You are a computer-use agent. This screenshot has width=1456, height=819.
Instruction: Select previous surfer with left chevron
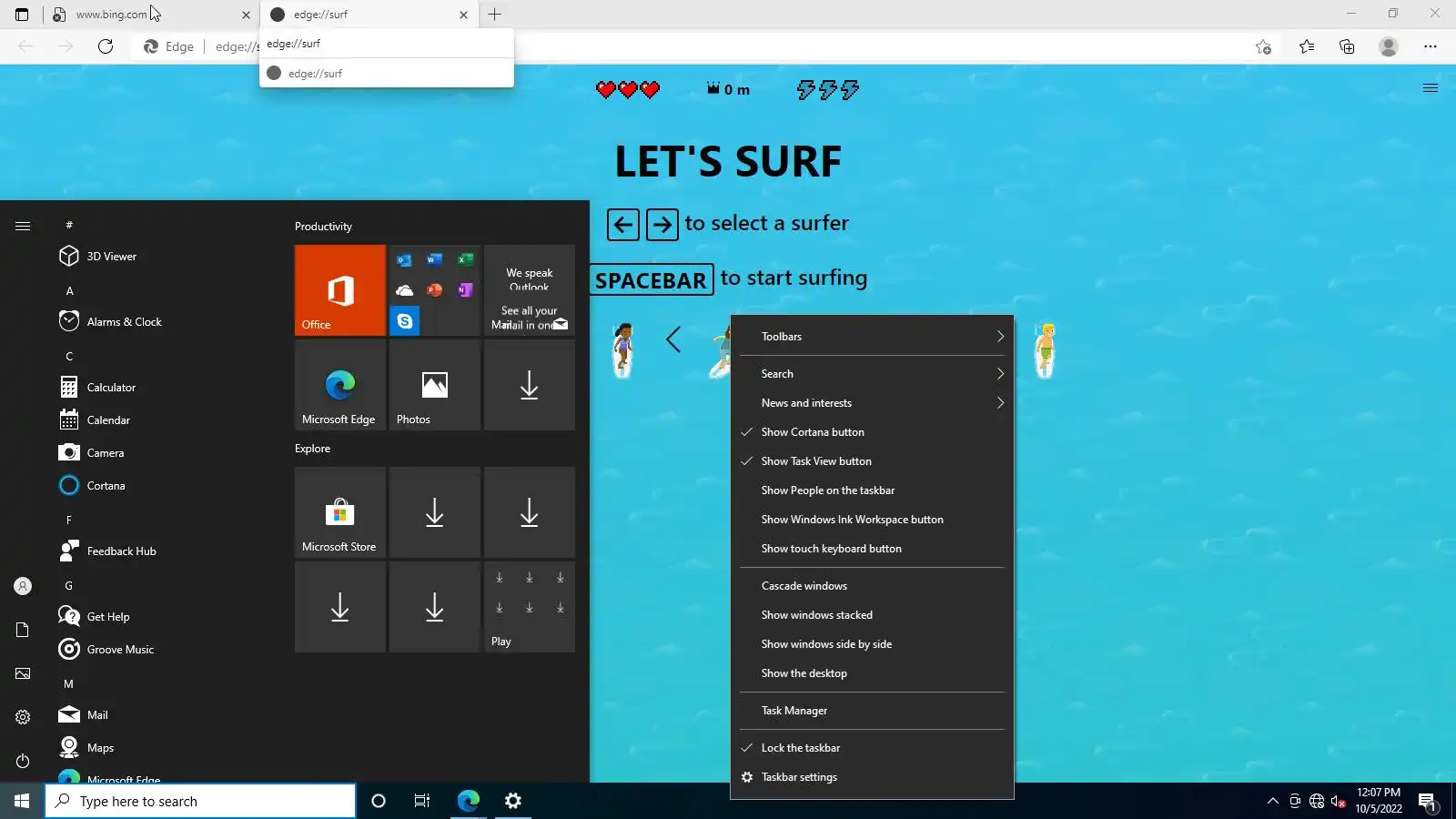[672, 339]
